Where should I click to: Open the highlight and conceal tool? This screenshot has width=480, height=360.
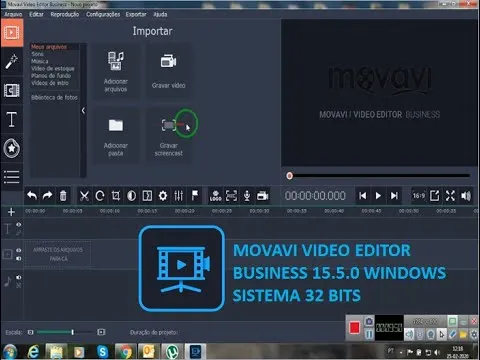coord(231,196)
